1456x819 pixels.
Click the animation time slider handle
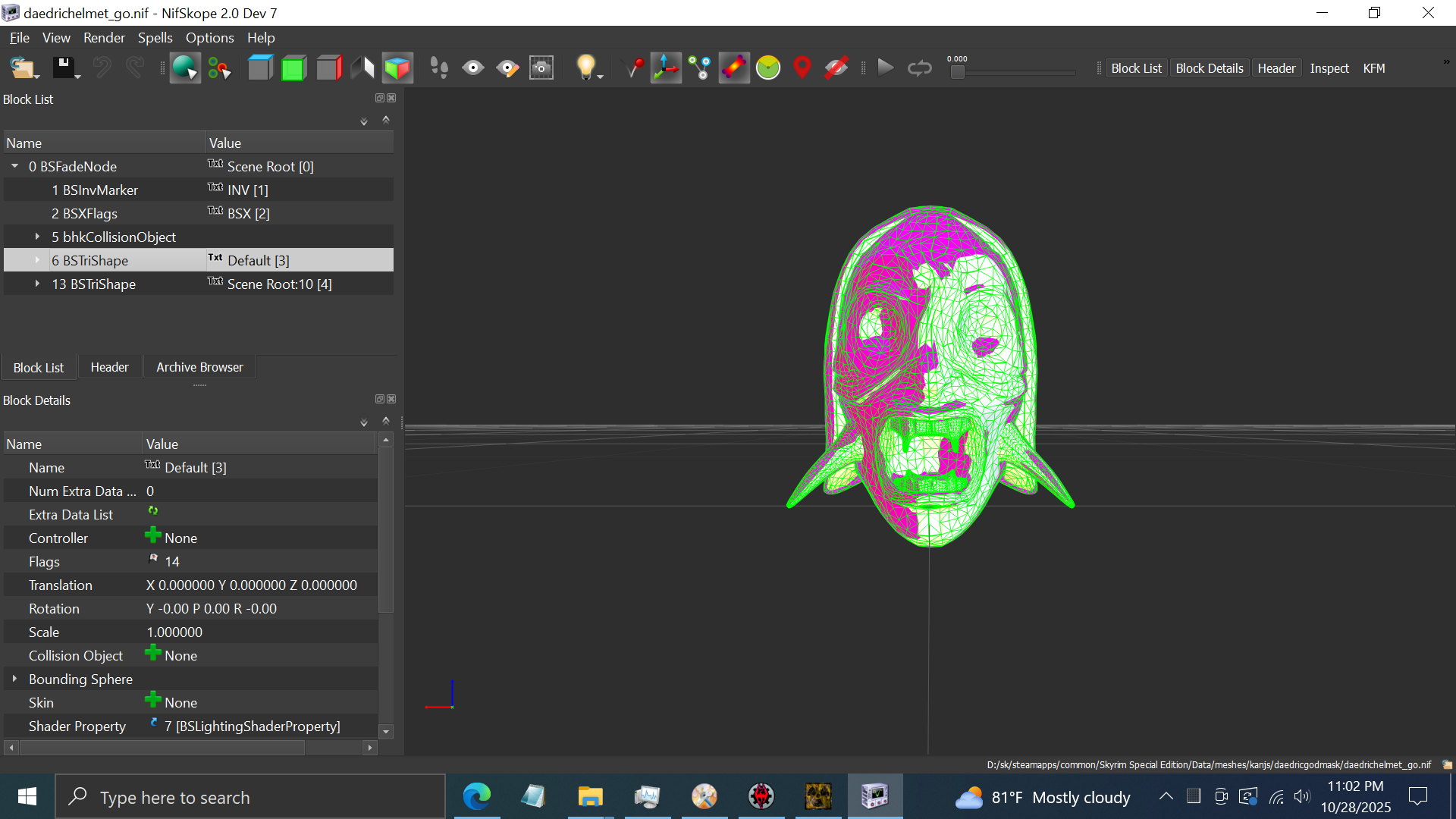958,72
